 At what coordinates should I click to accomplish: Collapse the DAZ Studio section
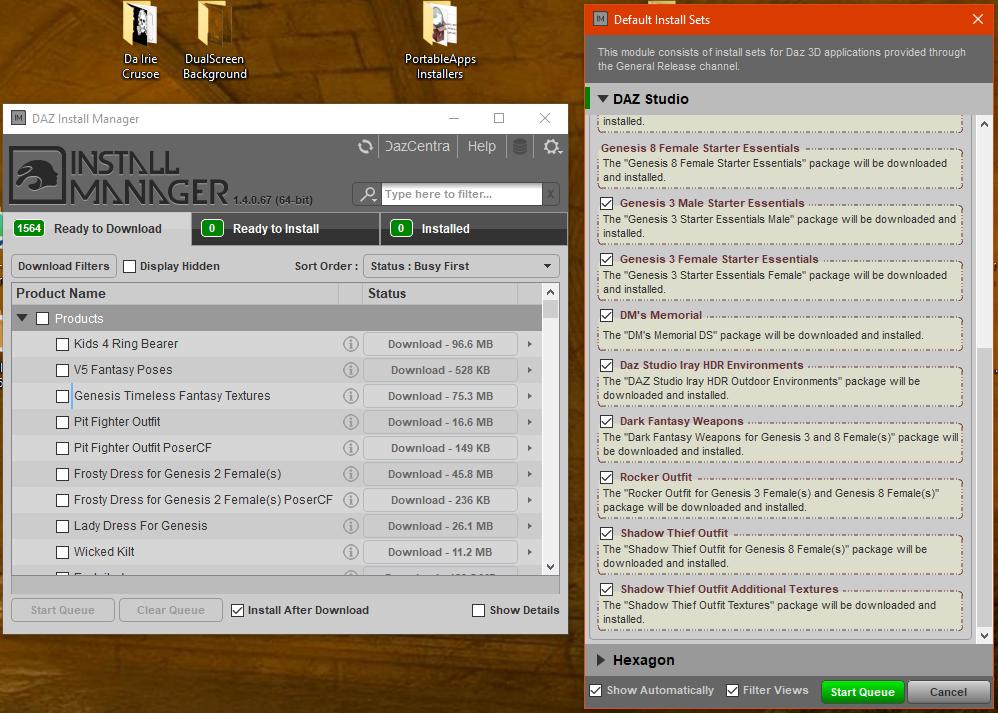point(603,99)
